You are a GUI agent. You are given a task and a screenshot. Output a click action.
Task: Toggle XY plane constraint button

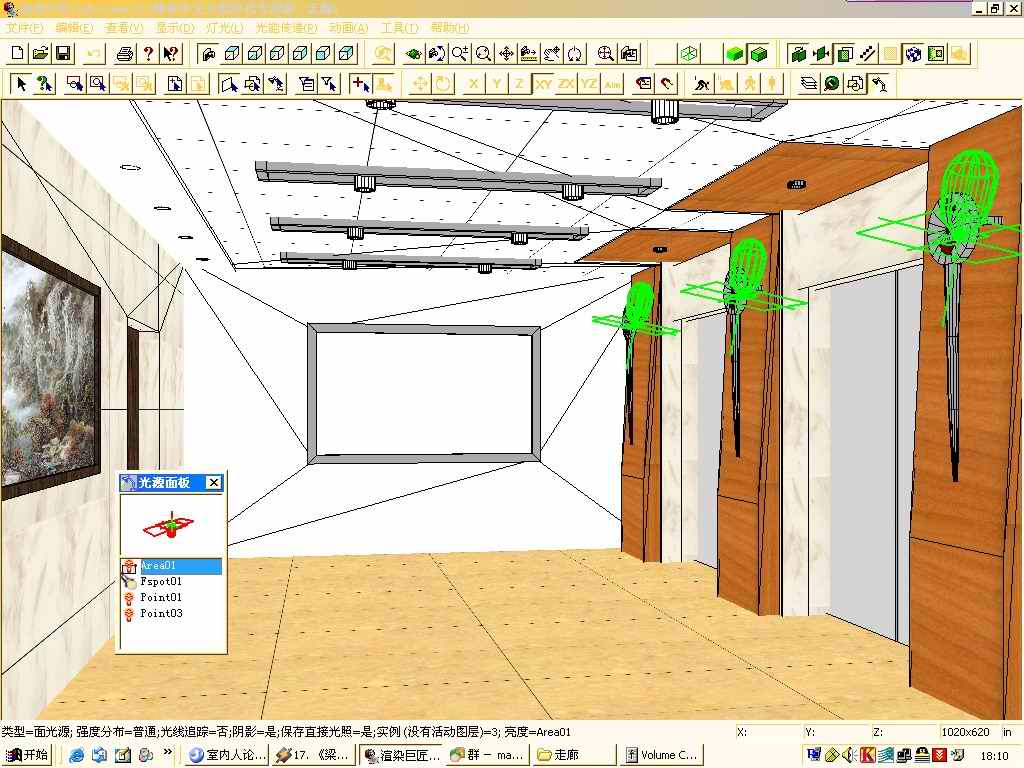(543, 84)
